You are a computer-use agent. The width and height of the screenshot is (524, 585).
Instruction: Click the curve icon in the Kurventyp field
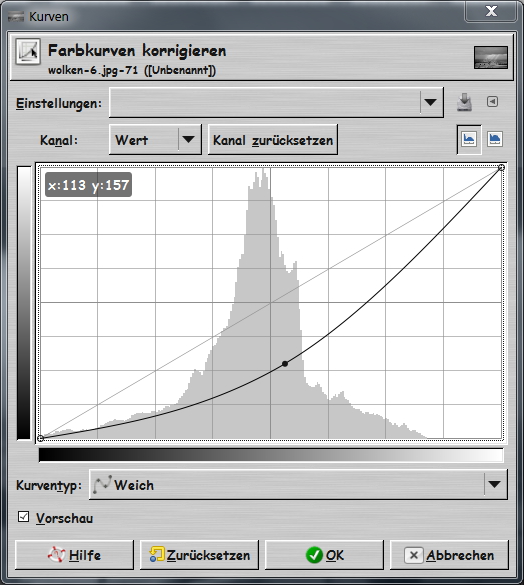click(x=102, y=484)
